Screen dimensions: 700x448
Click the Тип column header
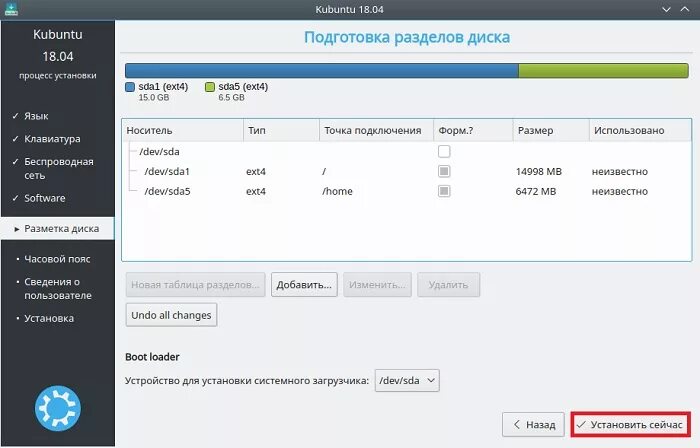coord(281,130)
